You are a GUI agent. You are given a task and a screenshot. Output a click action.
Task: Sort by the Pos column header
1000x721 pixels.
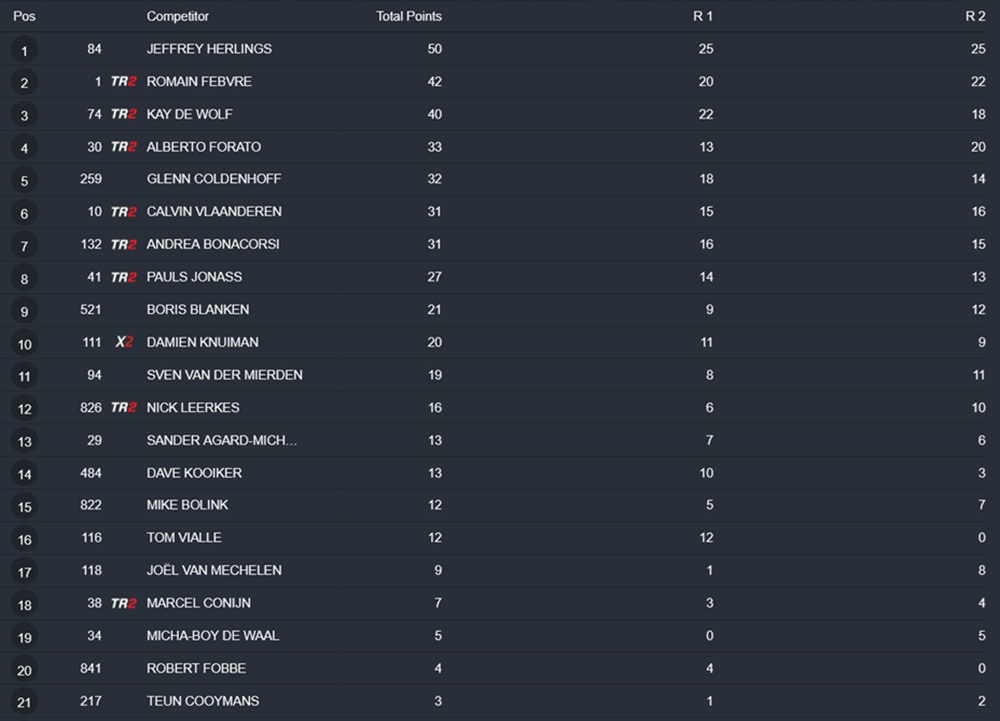click(24, 16)
